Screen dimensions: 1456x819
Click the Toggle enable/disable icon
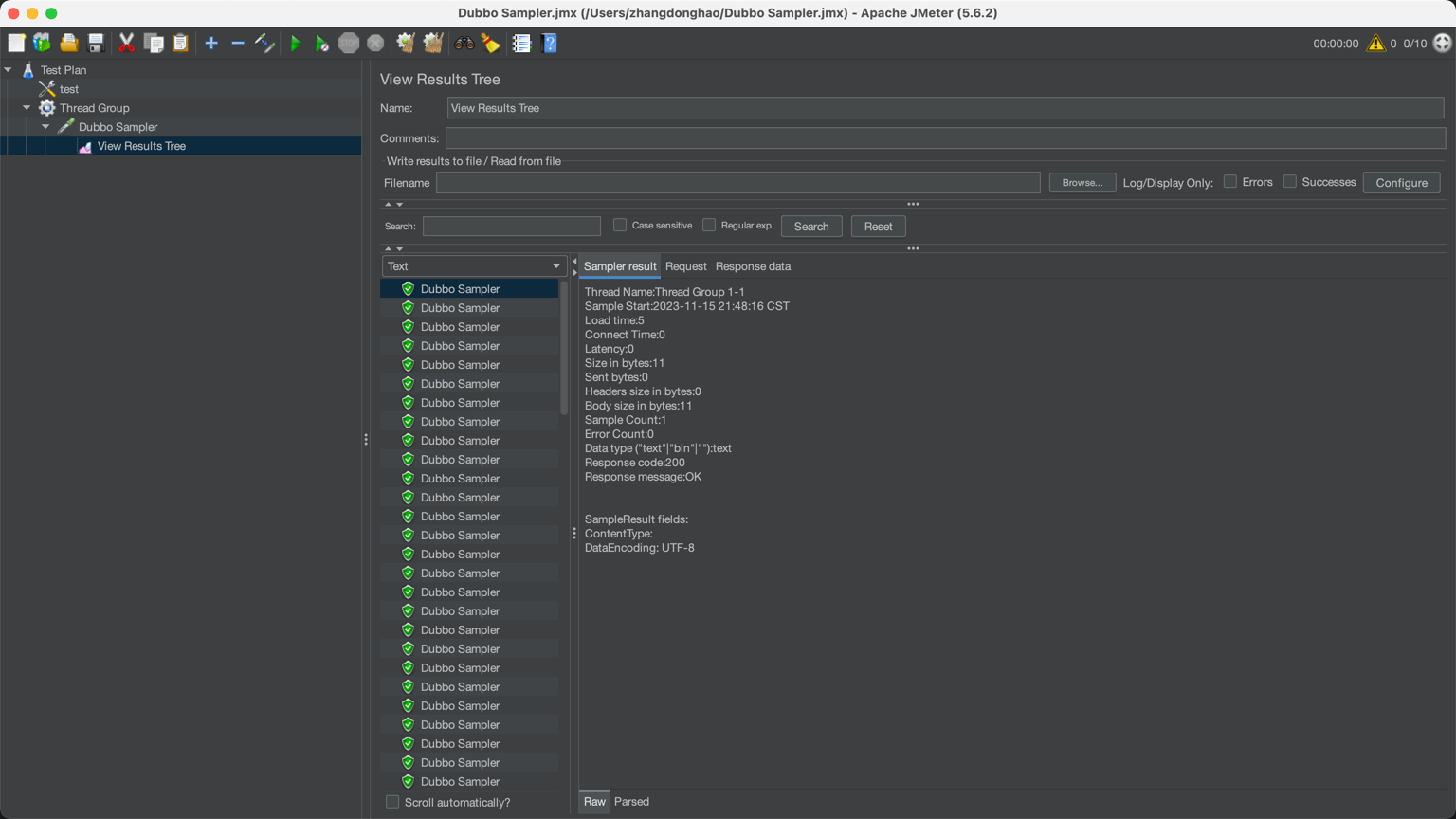pyautogui.click(x=265, y=43)
